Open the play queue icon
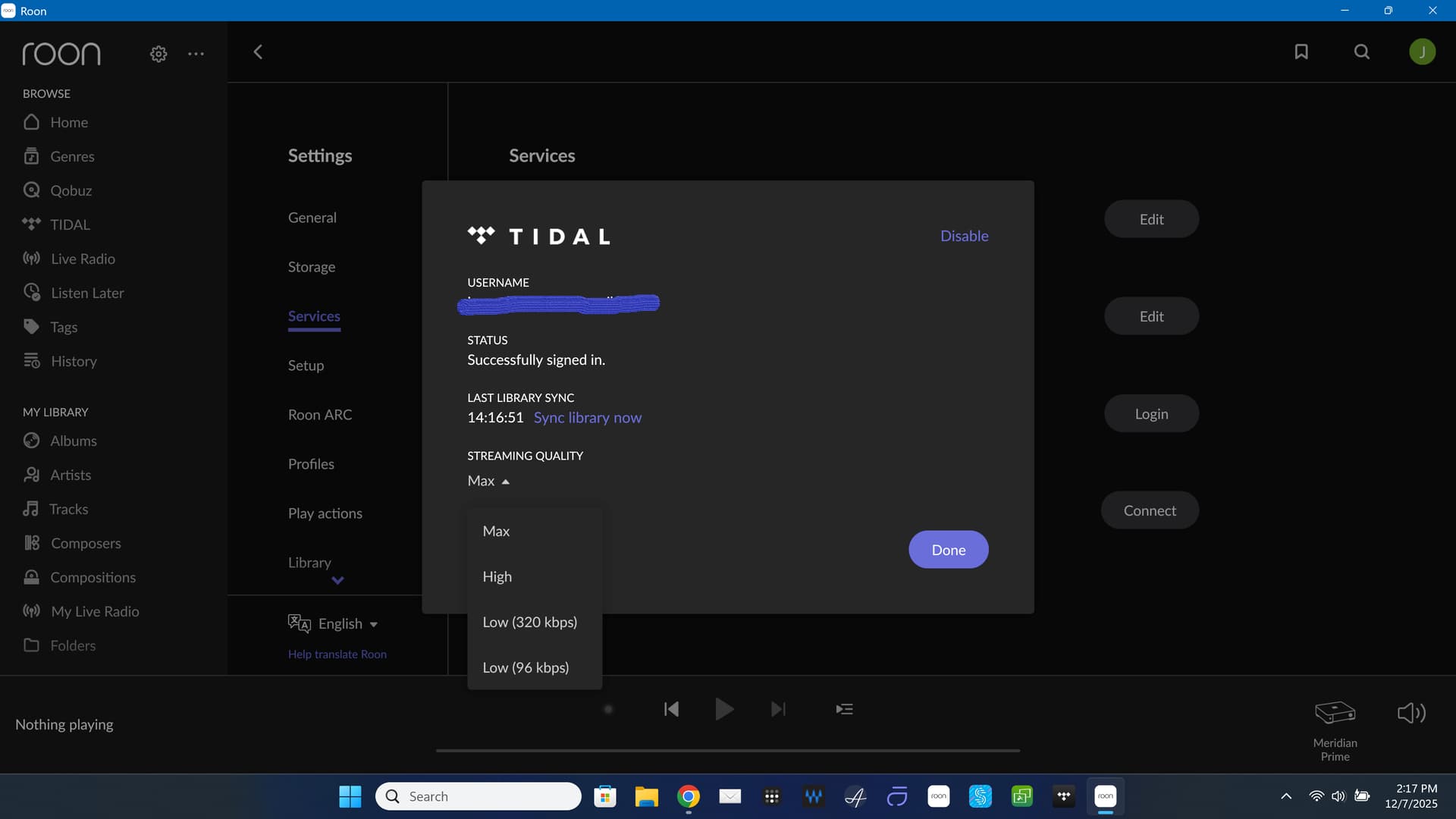The image size is (1456, 819). coord(844,709)
